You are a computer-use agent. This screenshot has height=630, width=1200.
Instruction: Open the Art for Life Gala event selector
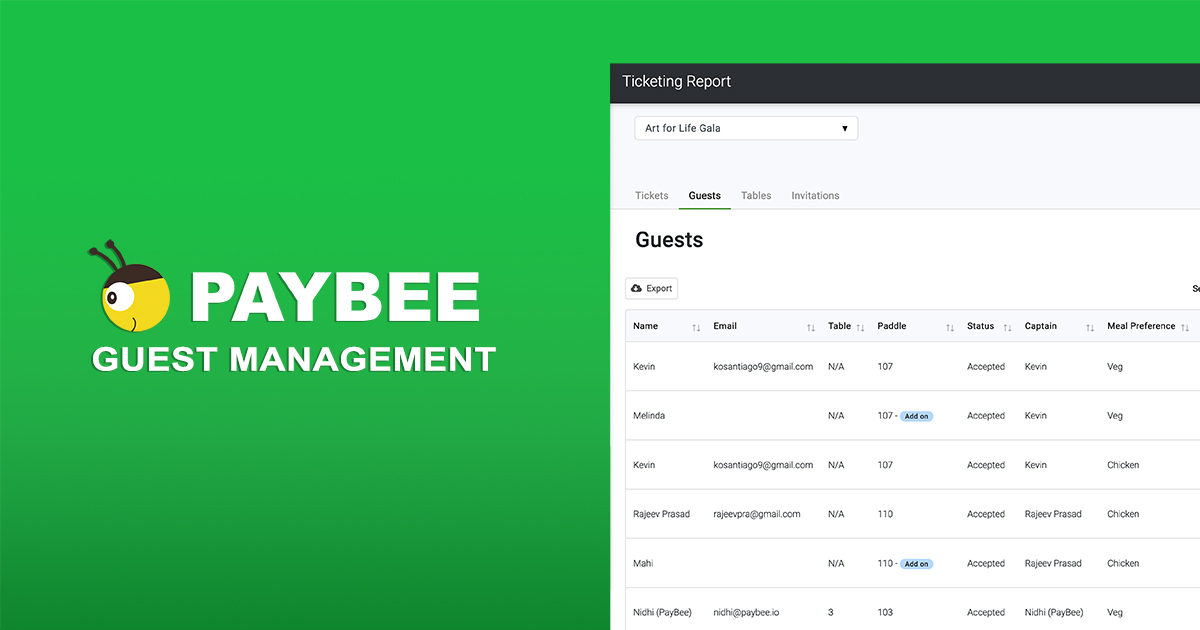click(745, 128)
